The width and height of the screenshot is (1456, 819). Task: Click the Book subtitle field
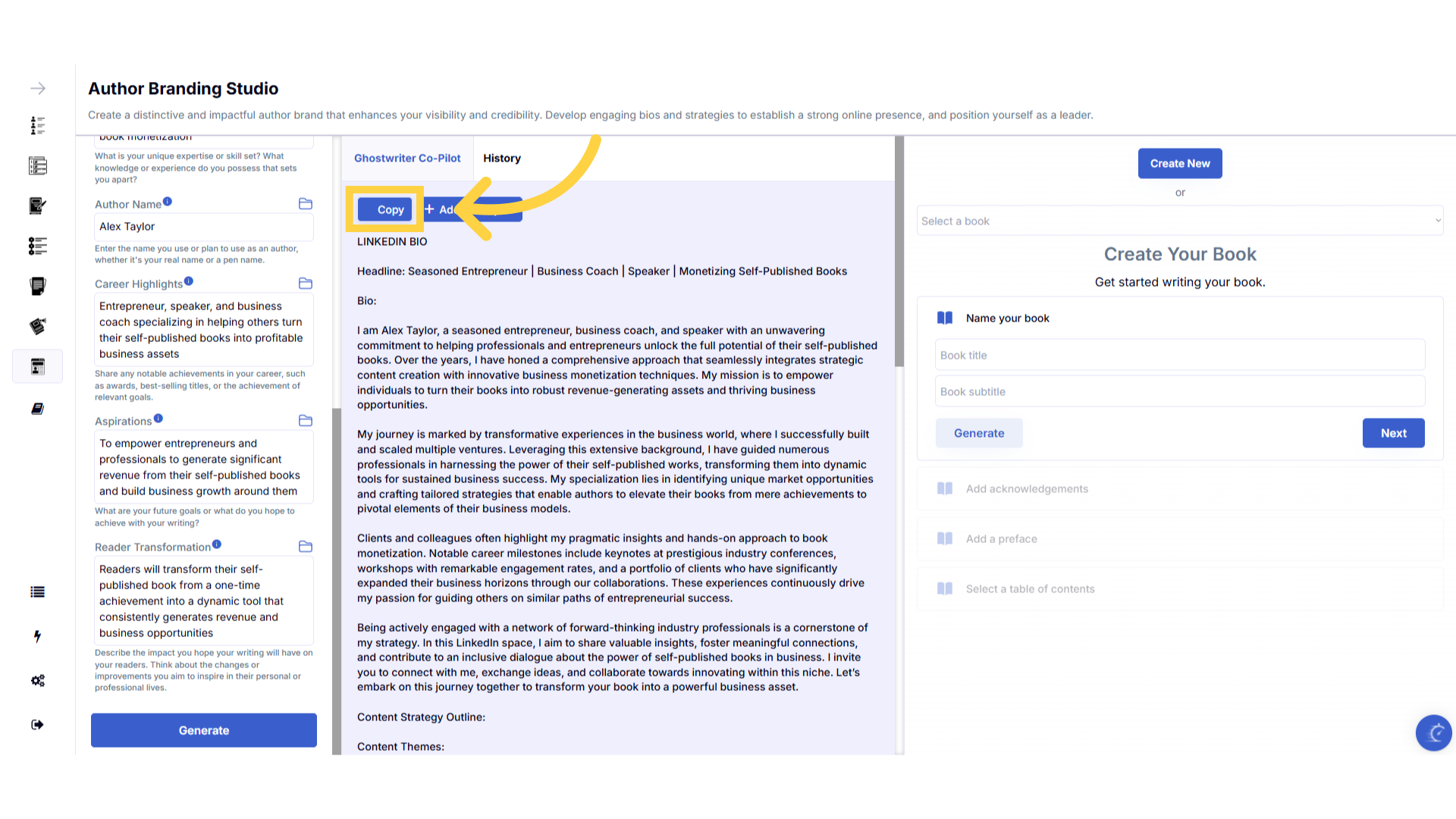[x=1180, y=391]
